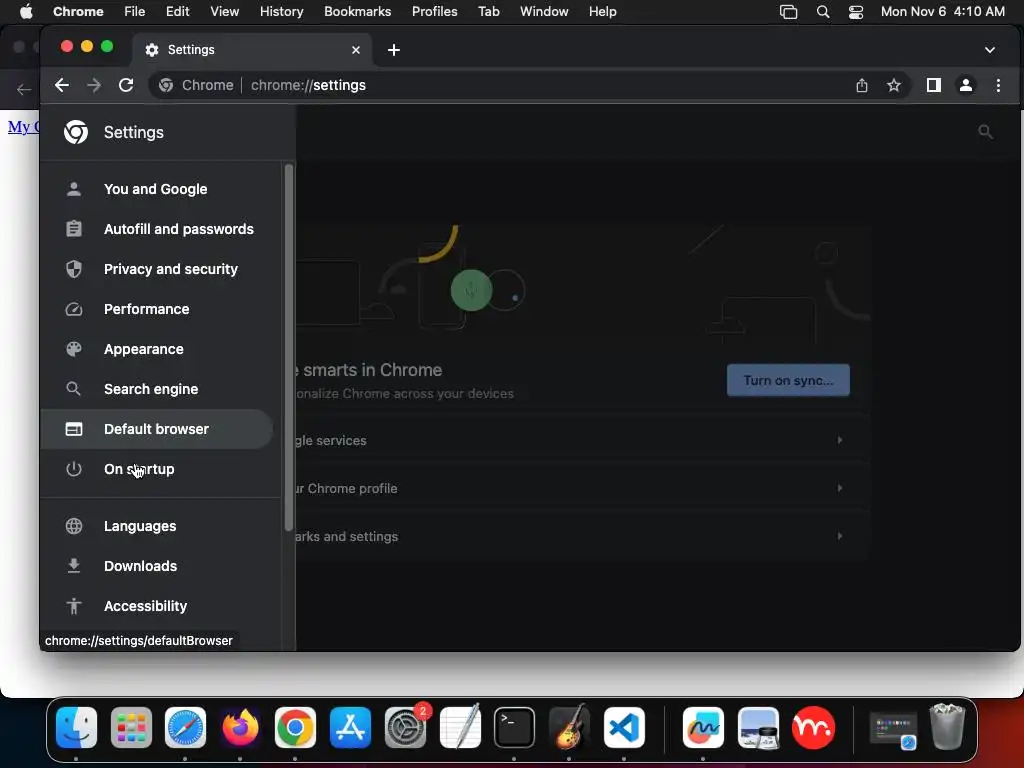
Task: Open Finder from the Dock
Action: point(76,727)
